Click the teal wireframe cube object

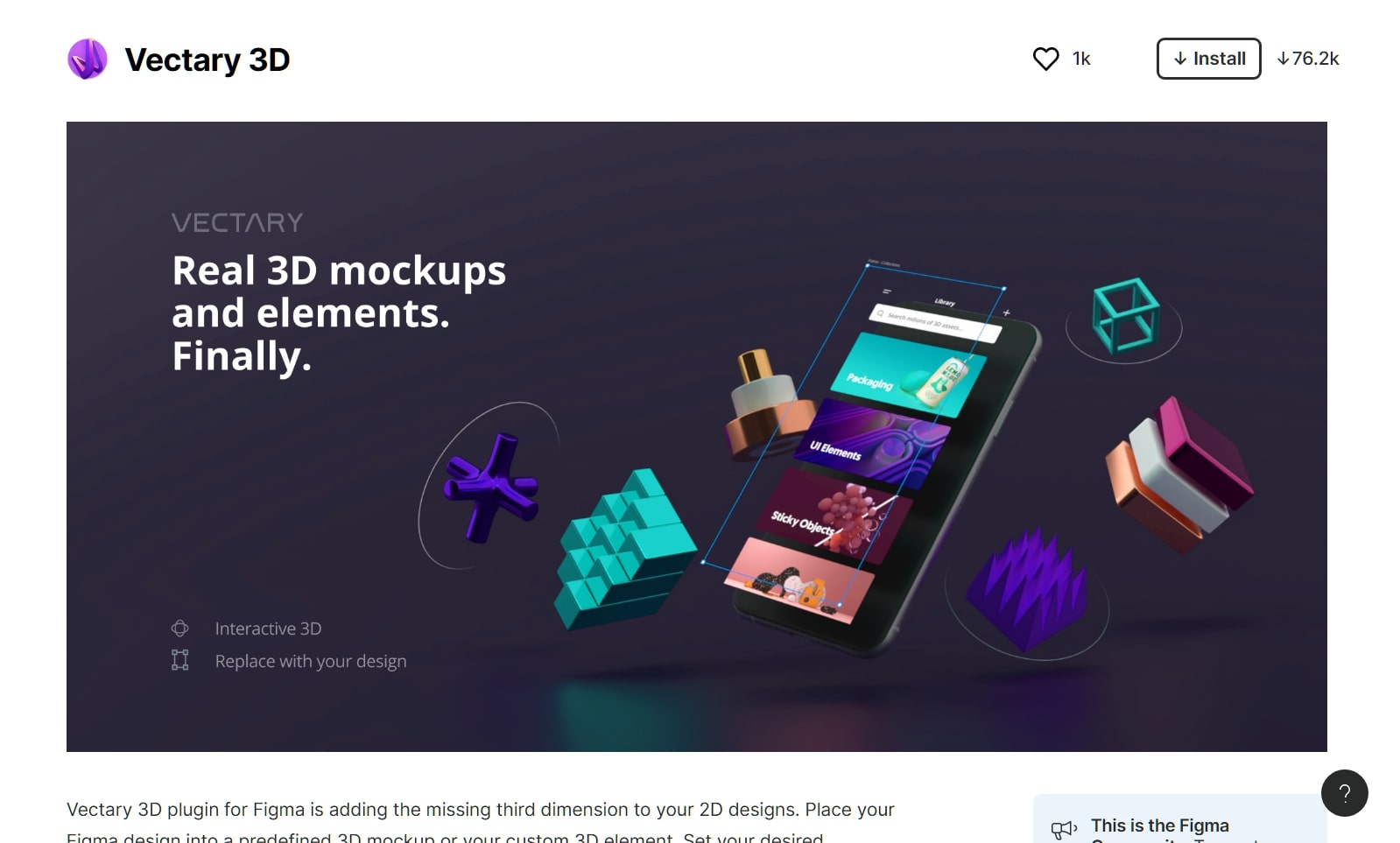click(1125, 315)
